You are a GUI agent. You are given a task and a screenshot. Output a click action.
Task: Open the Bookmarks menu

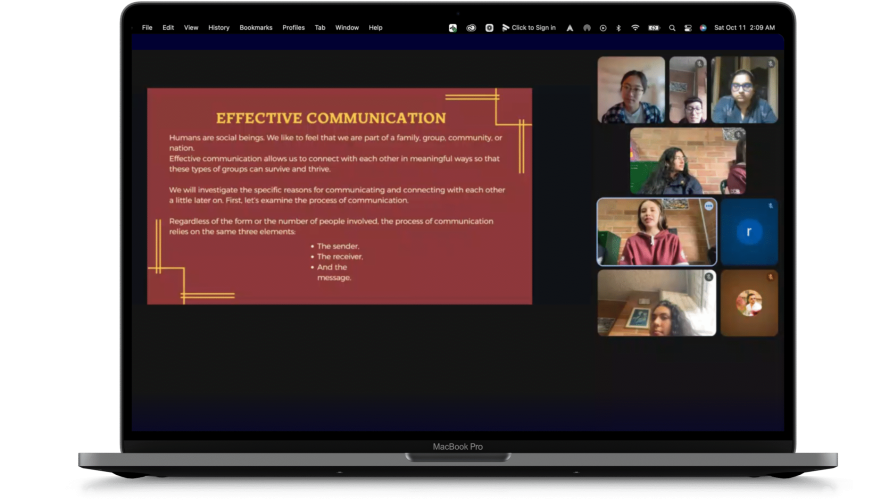[256, 28]
